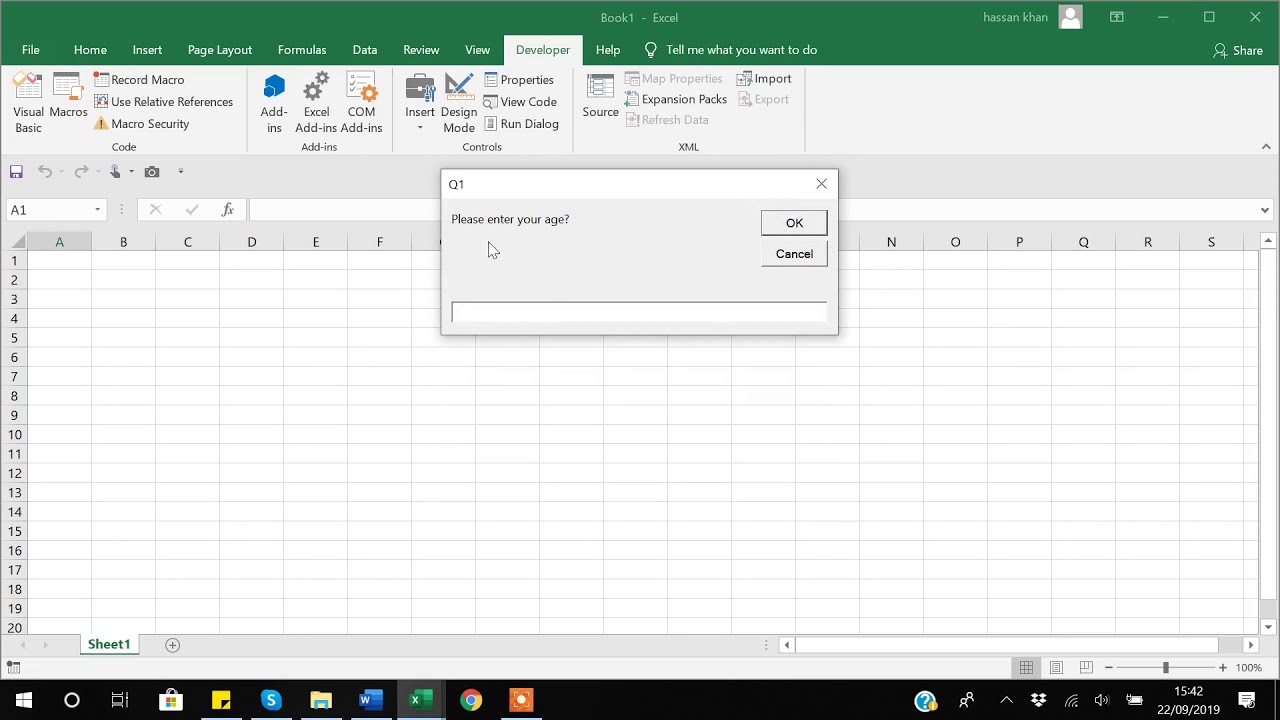Open the Help tab
Image resolution: width=1280 pixels, height=720 pixels.
click(x=608, y=49)
